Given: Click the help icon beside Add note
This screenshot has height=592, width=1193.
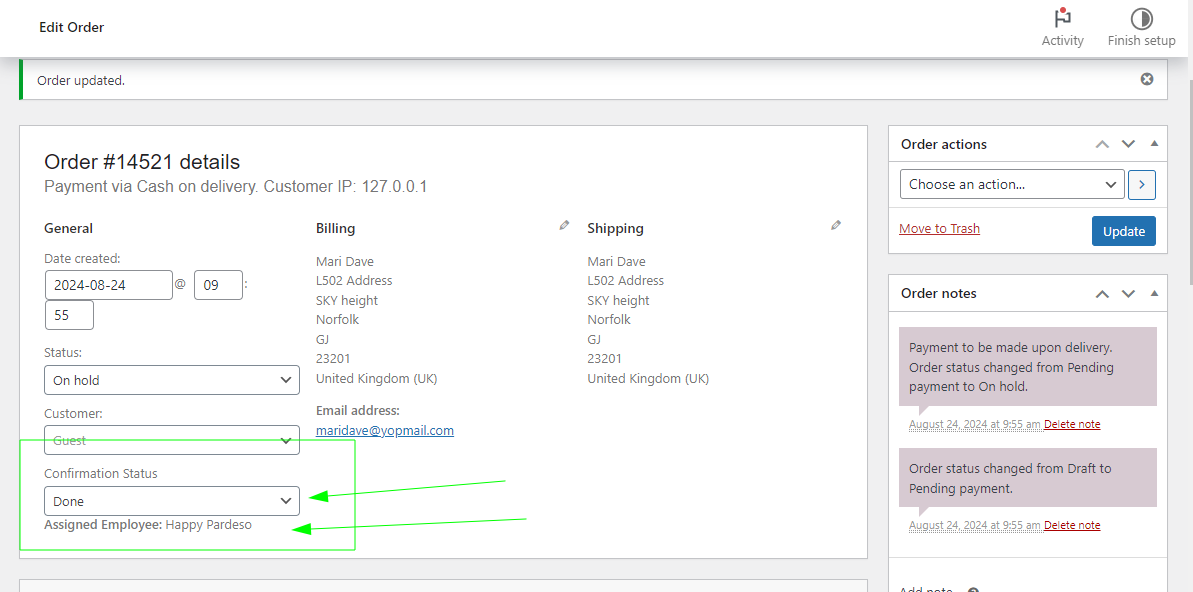Looking at the screenshot, I should [971, 589].
